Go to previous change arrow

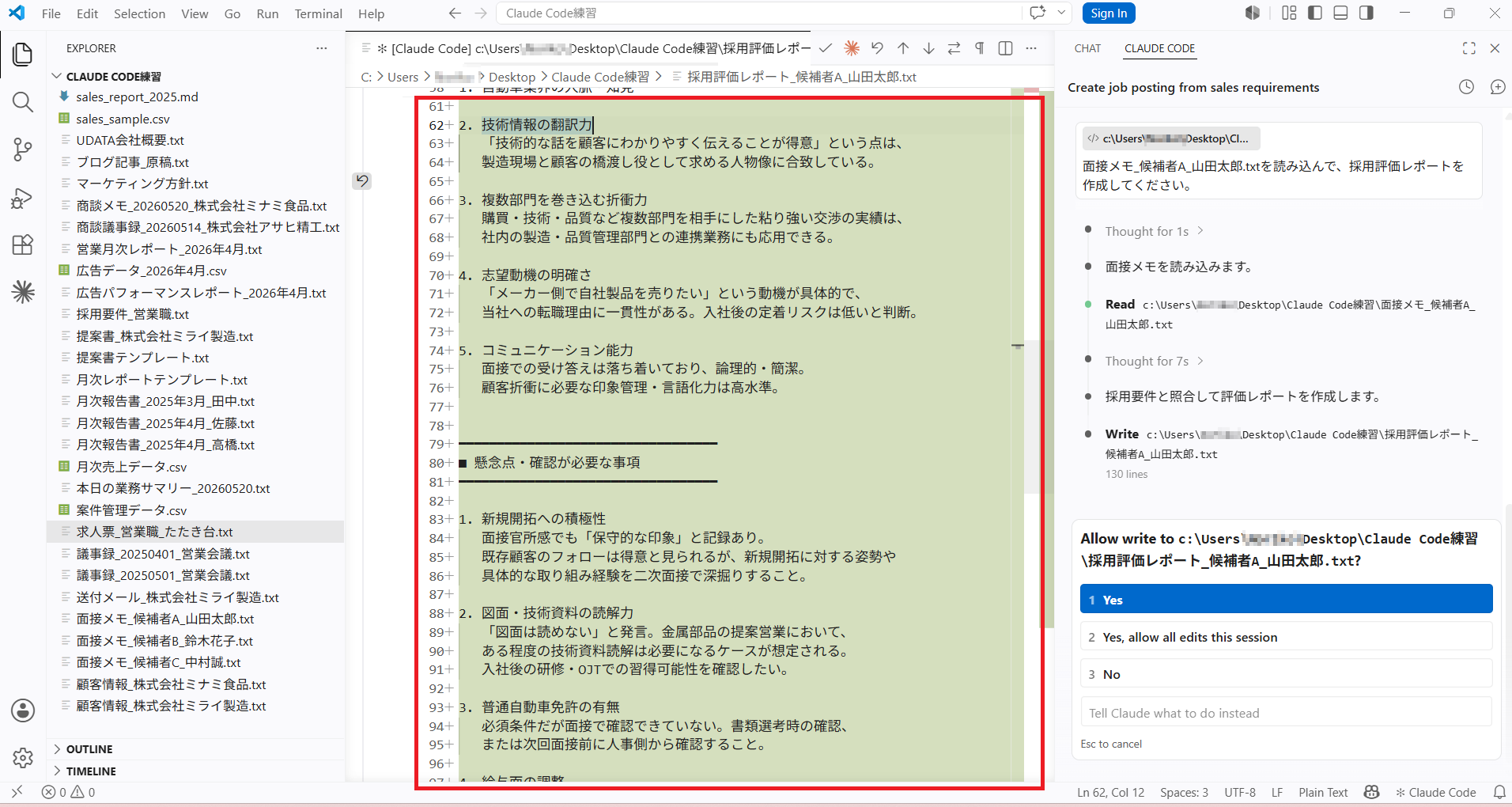point(903,48)
